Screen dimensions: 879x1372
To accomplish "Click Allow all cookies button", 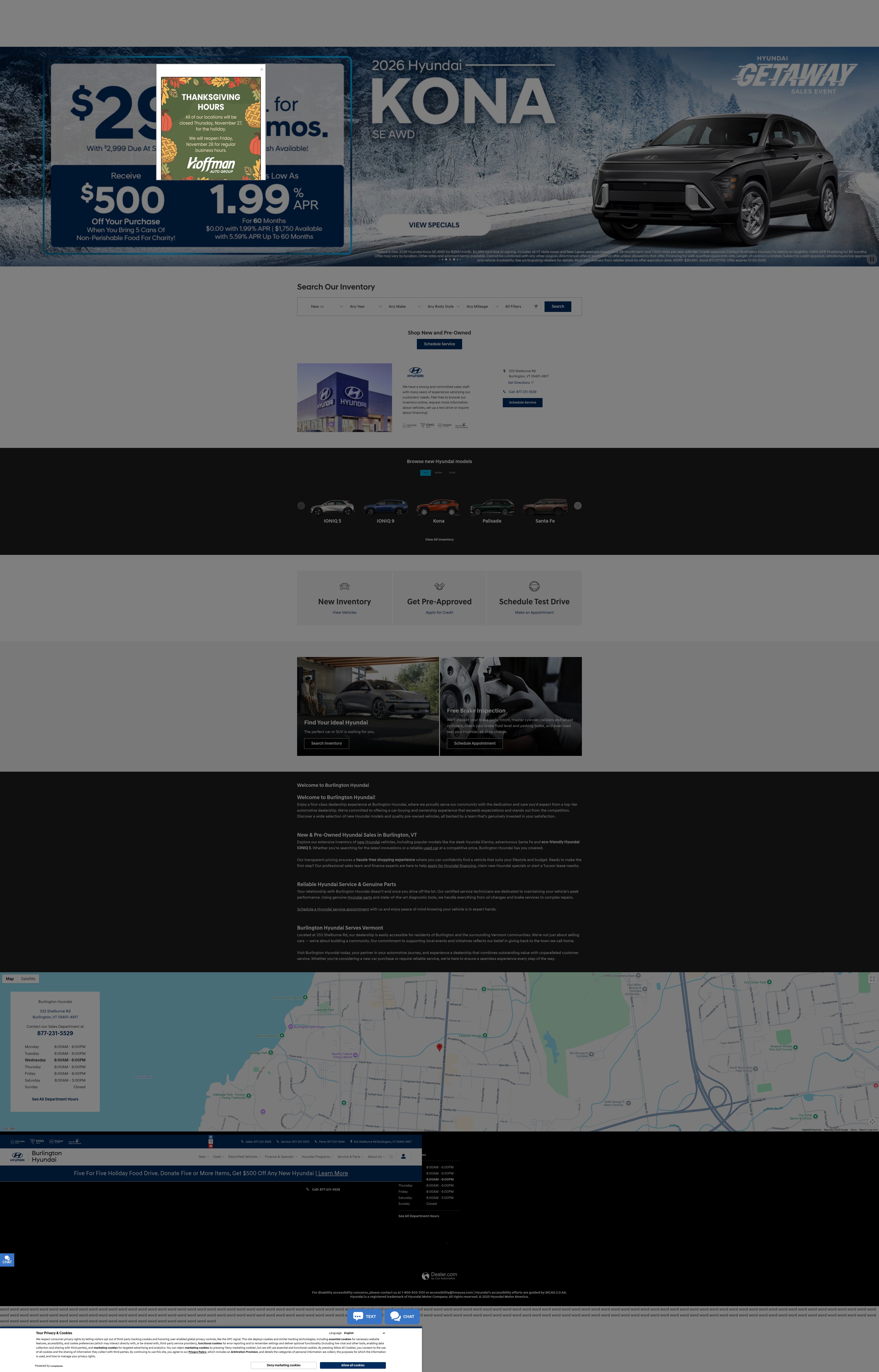I will (353, 1365).
